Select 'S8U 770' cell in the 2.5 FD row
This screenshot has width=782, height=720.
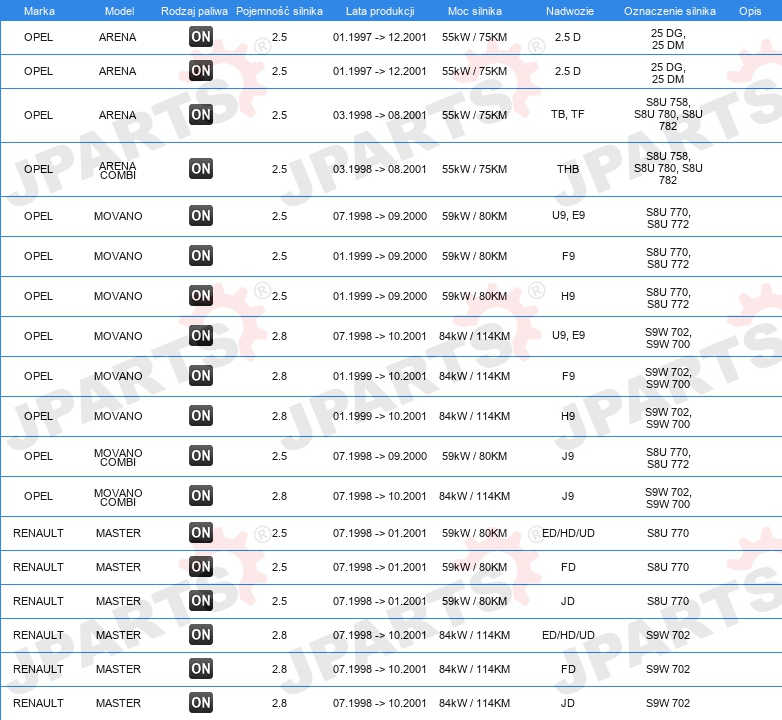click(668, 567)
